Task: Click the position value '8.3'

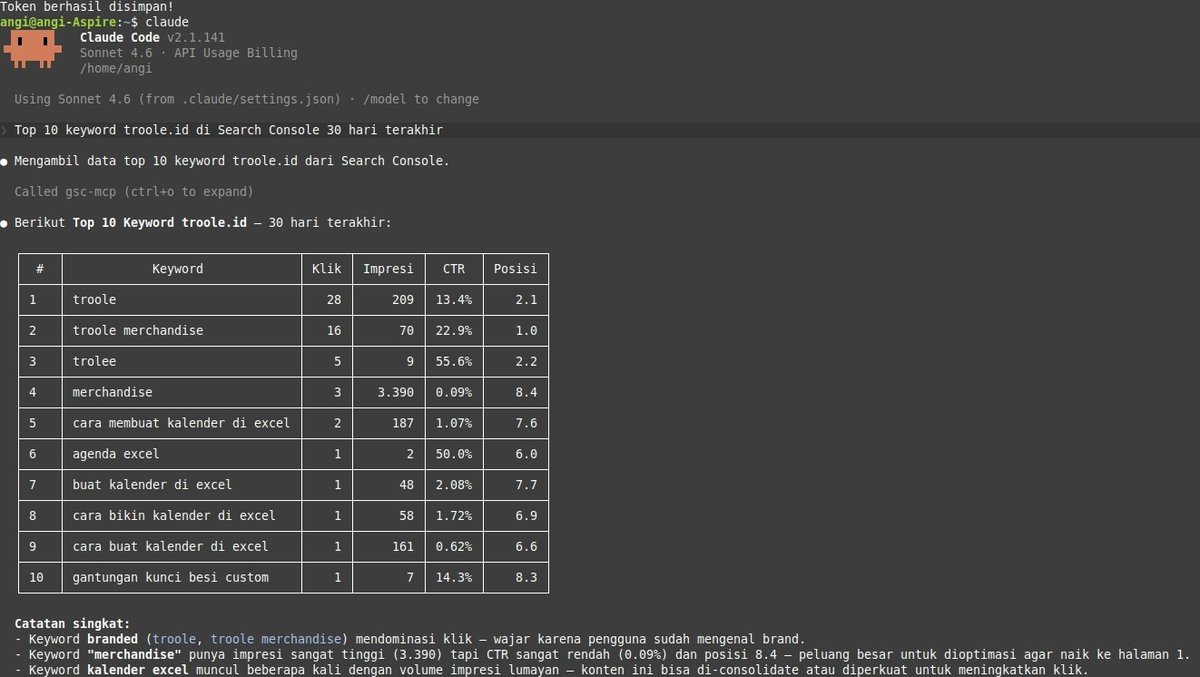Action: pyautogui.click(x=526, y=578)
